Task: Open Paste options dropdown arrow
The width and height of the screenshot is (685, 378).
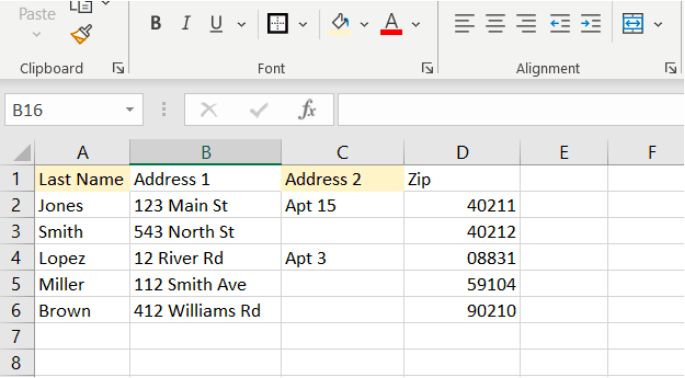Action: (37, 34)
